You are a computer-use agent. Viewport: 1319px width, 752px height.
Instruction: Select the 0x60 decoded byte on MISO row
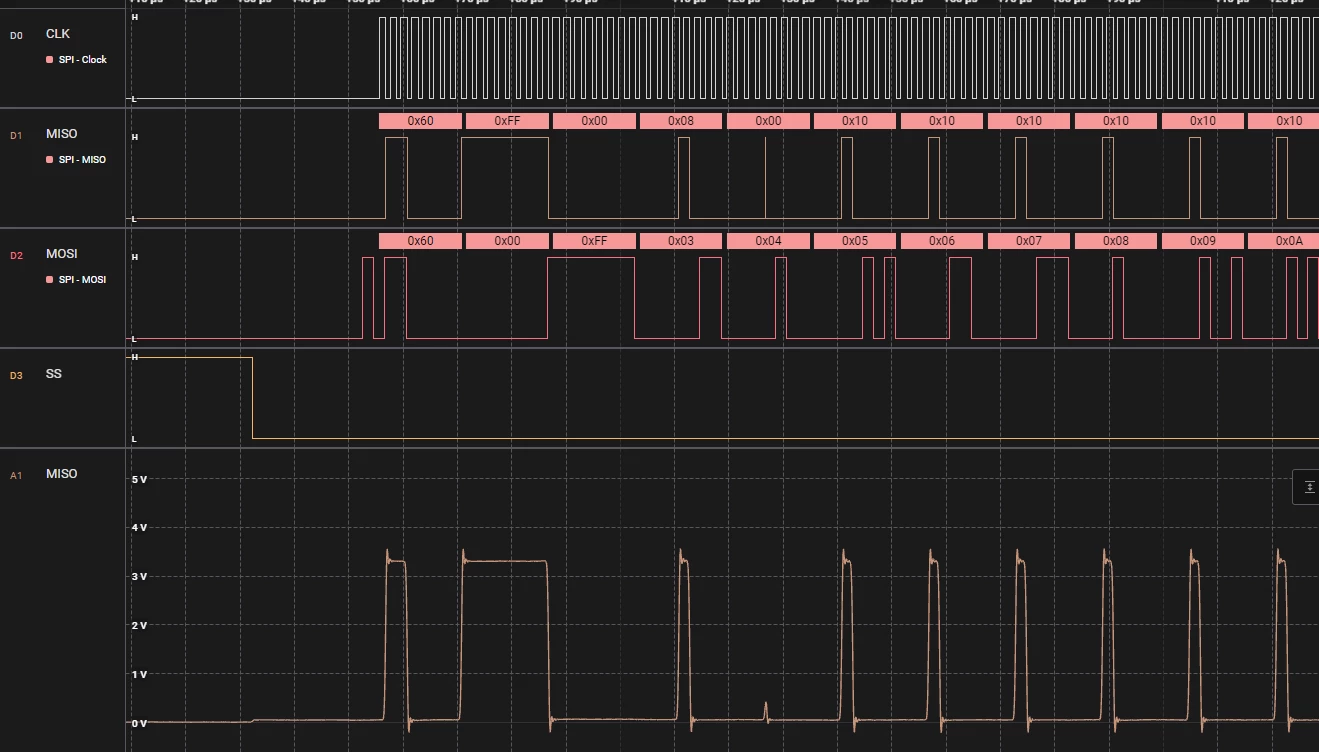[421, 121]
